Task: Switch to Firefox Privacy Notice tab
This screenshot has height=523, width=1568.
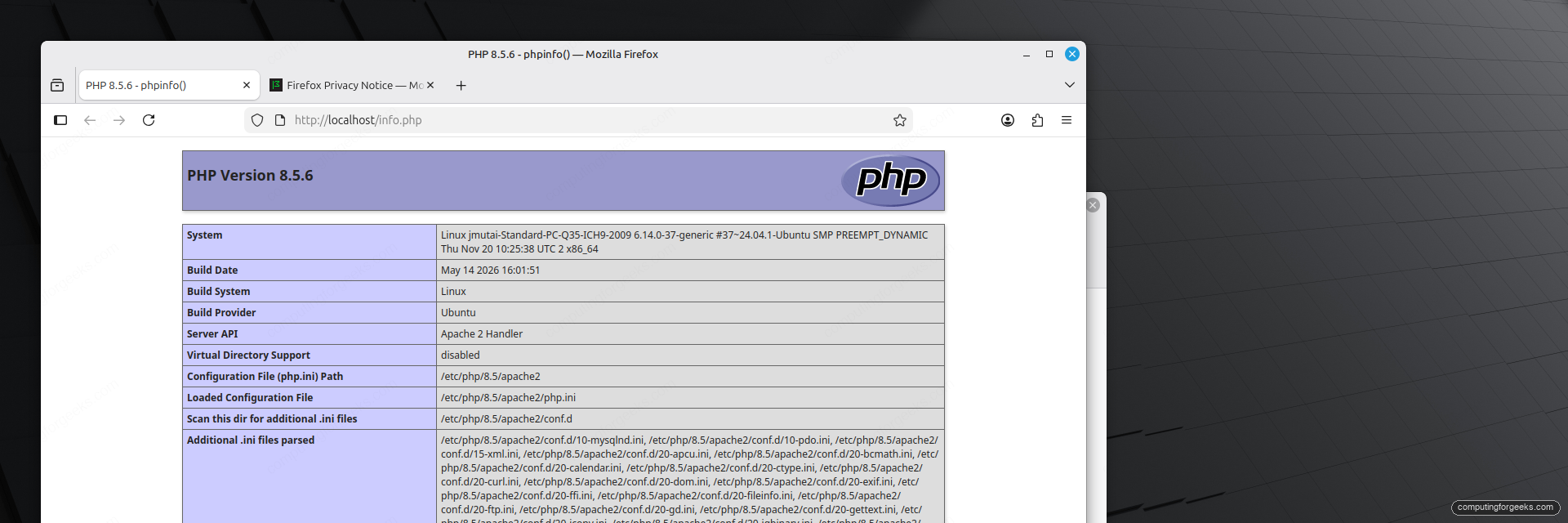Action: [354, 85]
